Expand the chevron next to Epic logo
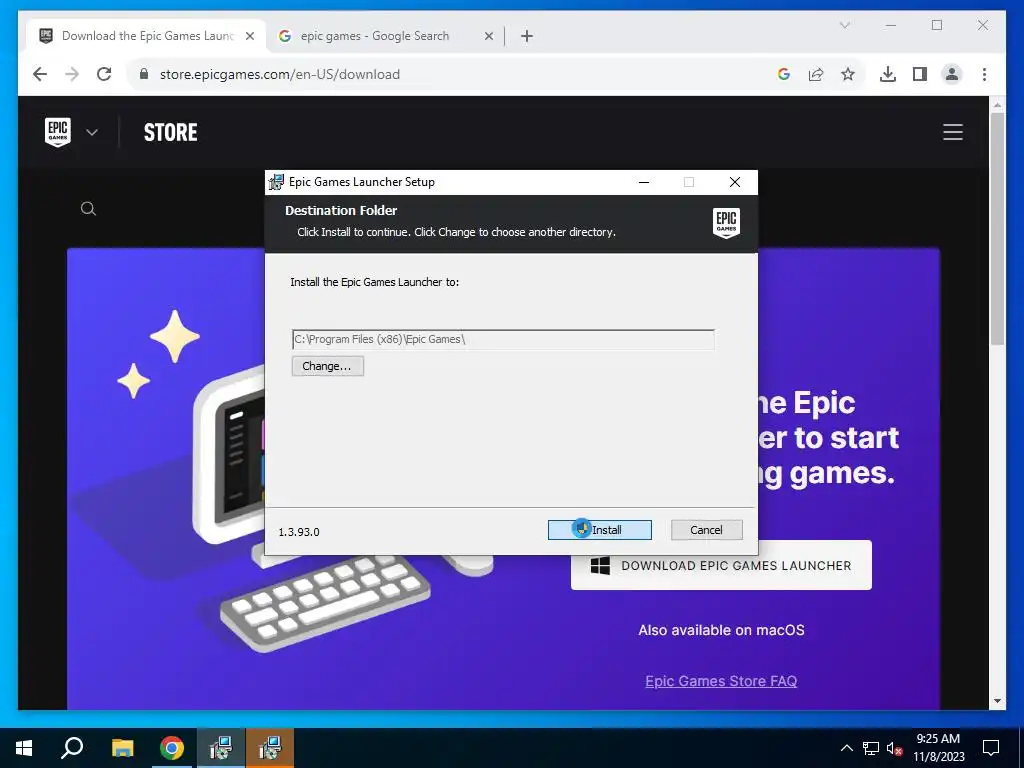This screenshot has height=768, width=1024. point(92,133)
